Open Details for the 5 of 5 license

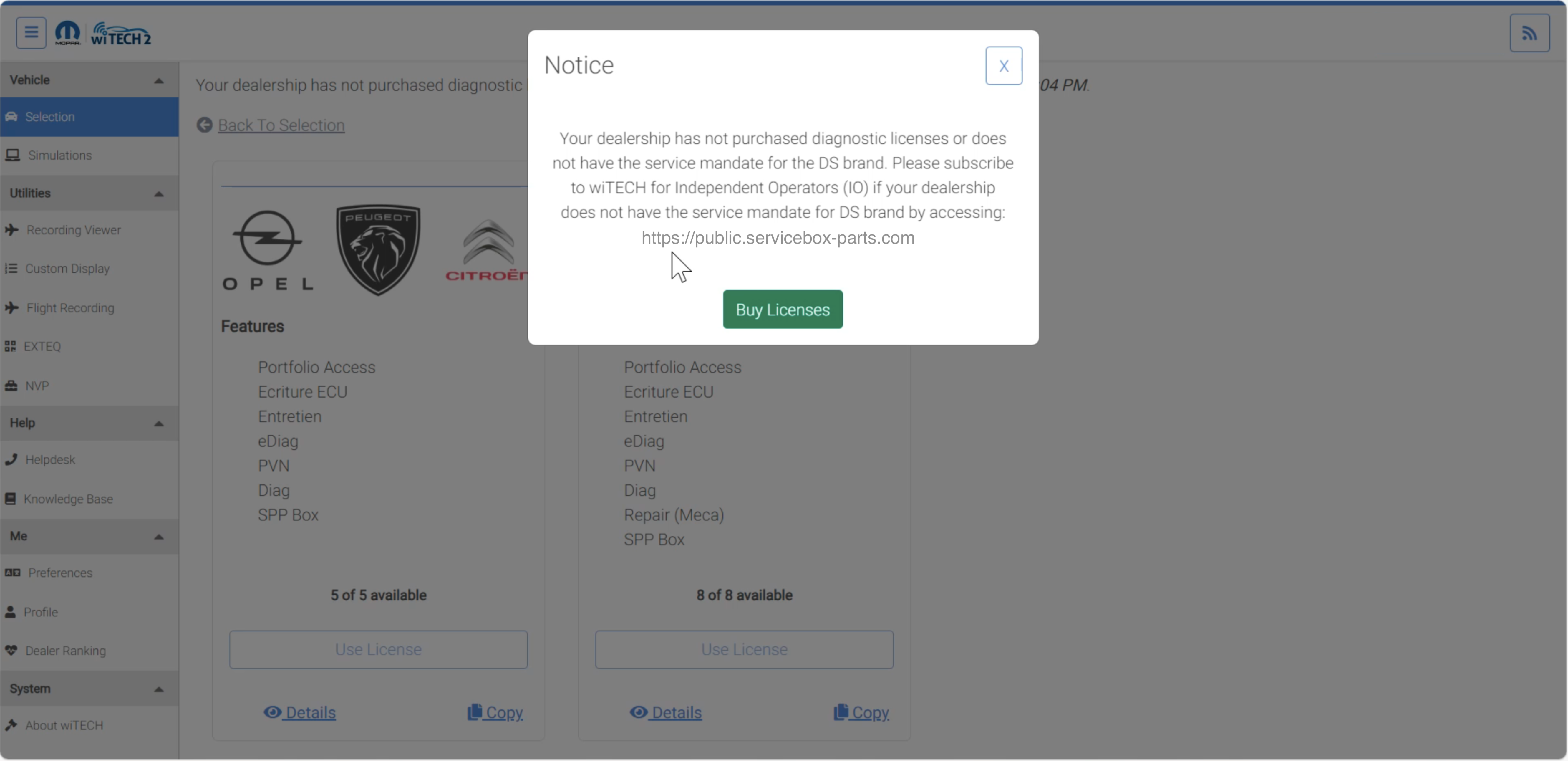pos(299,712)
